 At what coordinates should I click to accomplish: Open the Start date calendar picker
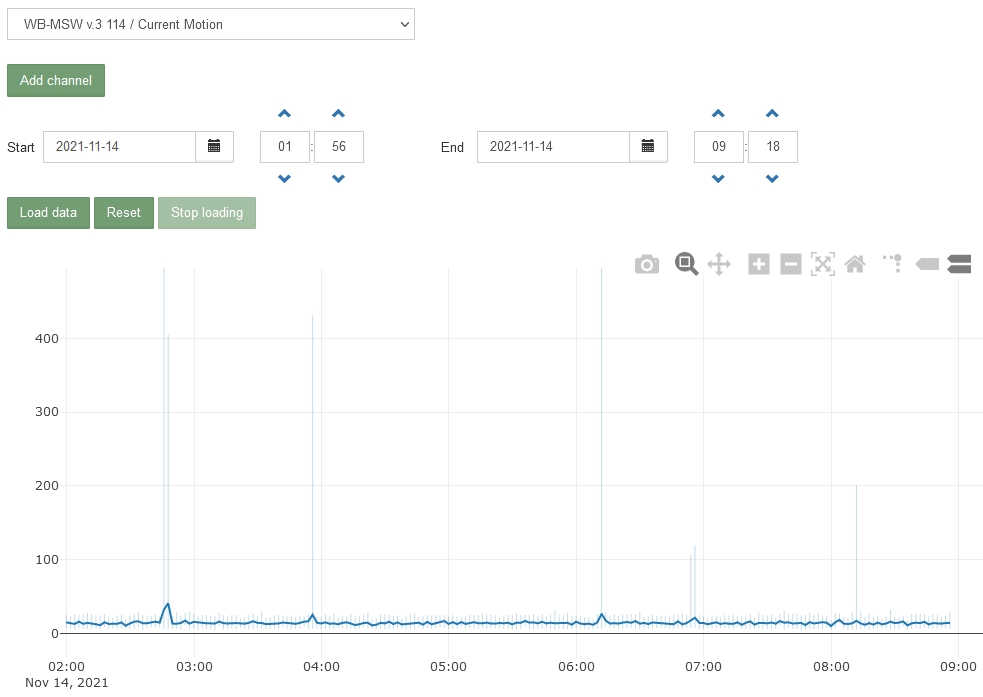214,147
